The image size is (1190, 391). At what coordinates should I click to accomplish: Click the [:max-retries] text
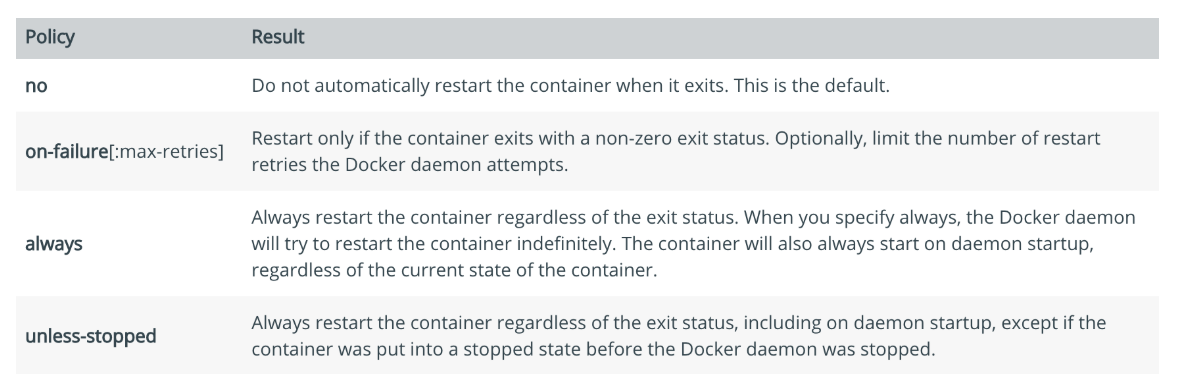tap(167, 152)
